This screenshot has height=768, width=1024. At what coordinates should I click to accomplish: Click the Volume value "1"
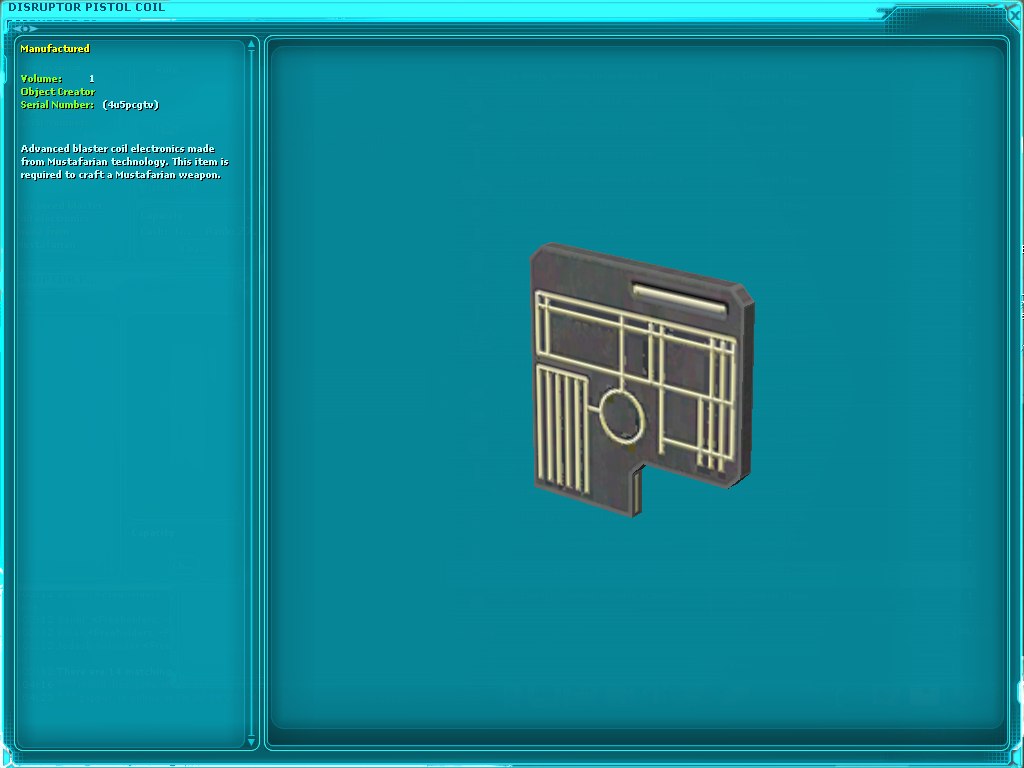point(91,78)
